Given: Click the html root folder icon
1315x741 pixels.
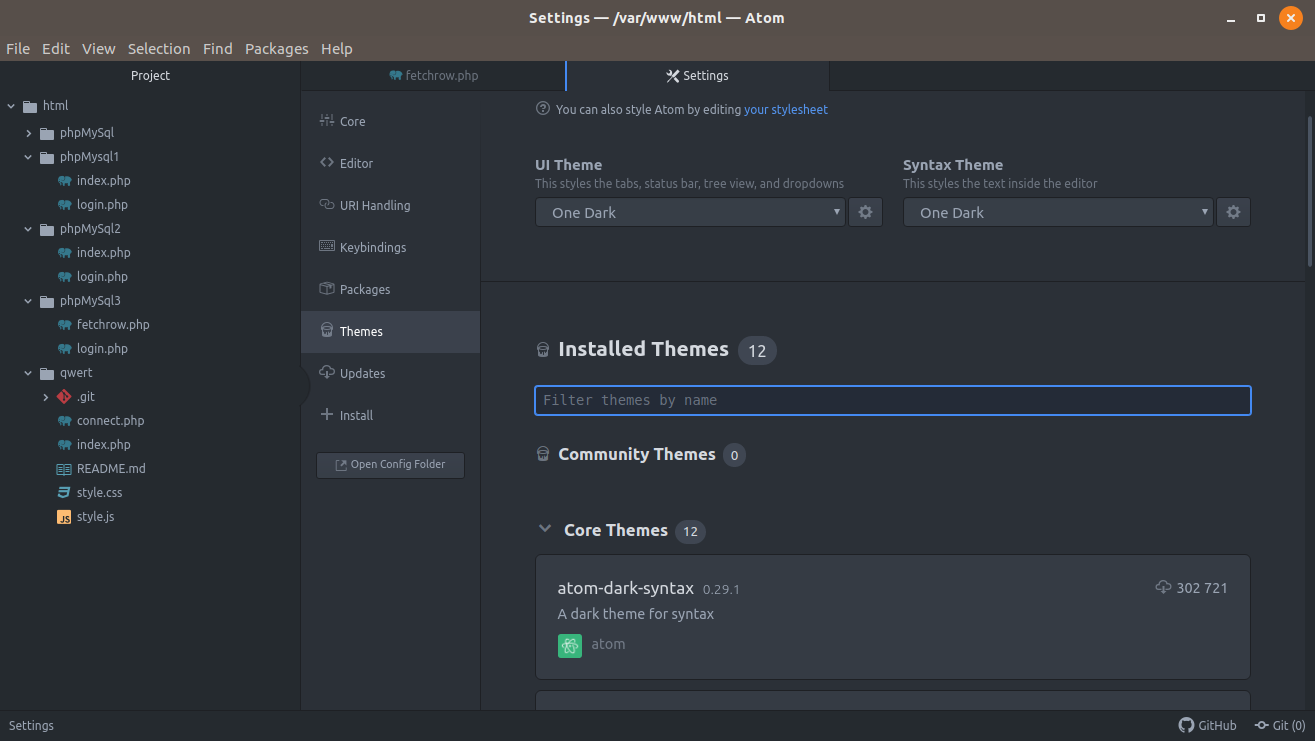Looking at the screenshot, I should 30,106.
